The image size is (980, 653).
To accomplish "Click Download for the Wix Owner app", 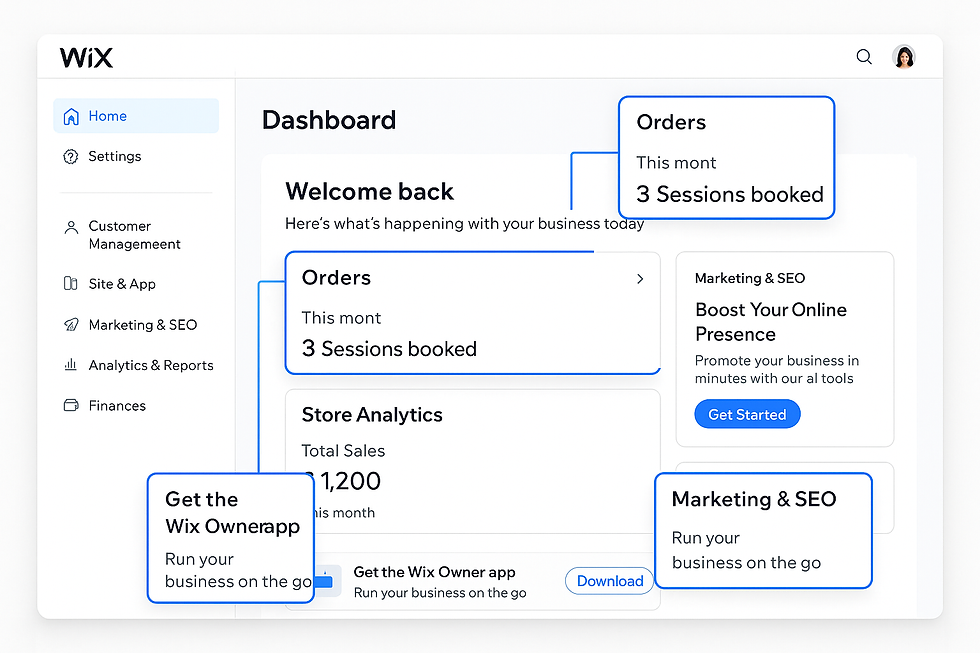I will pyautogui.click(x=609, y=581).
